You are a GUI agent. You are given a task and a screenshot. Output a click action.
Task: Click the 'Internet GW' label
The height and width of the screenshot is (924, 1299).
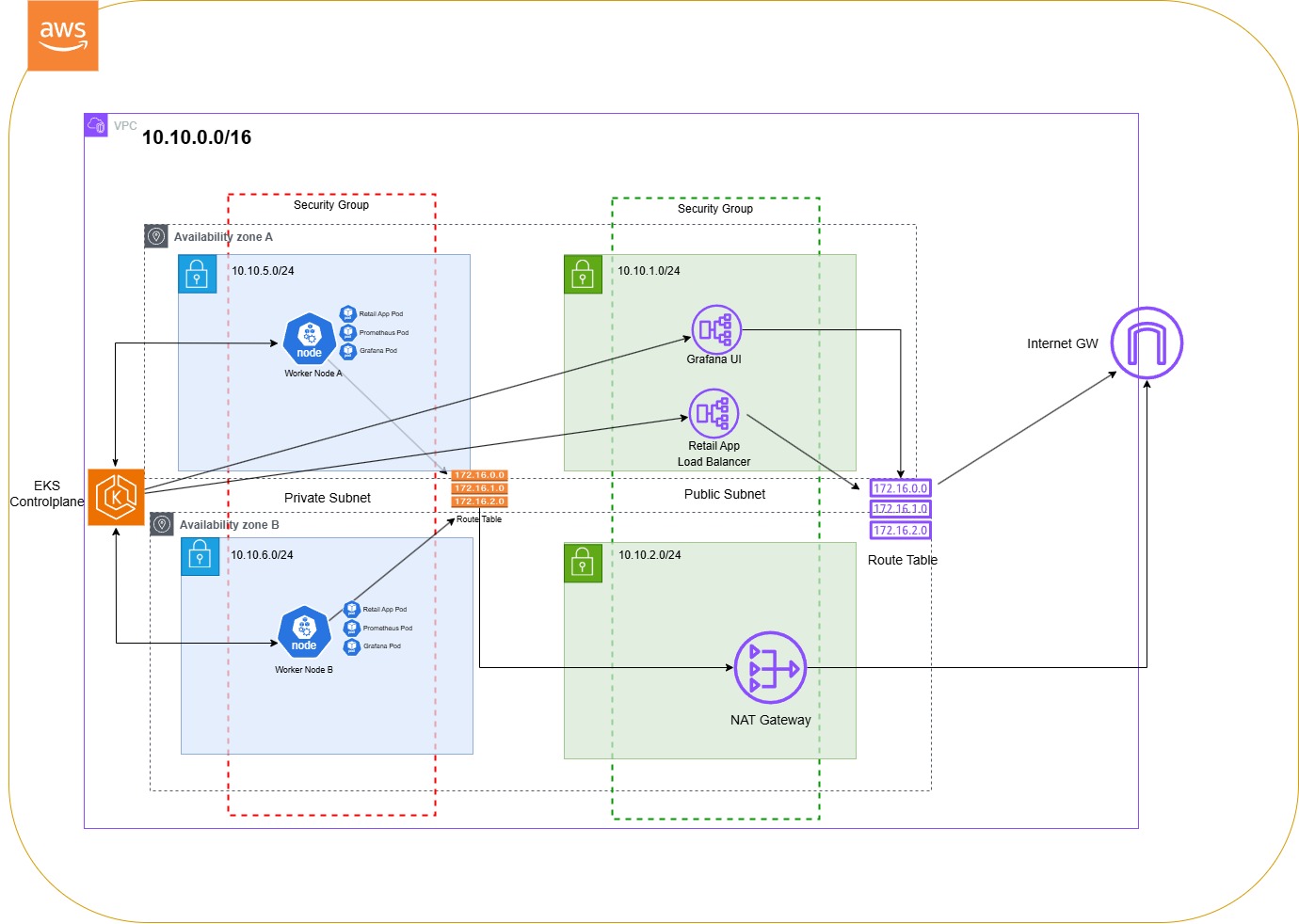coord(1063,343)
